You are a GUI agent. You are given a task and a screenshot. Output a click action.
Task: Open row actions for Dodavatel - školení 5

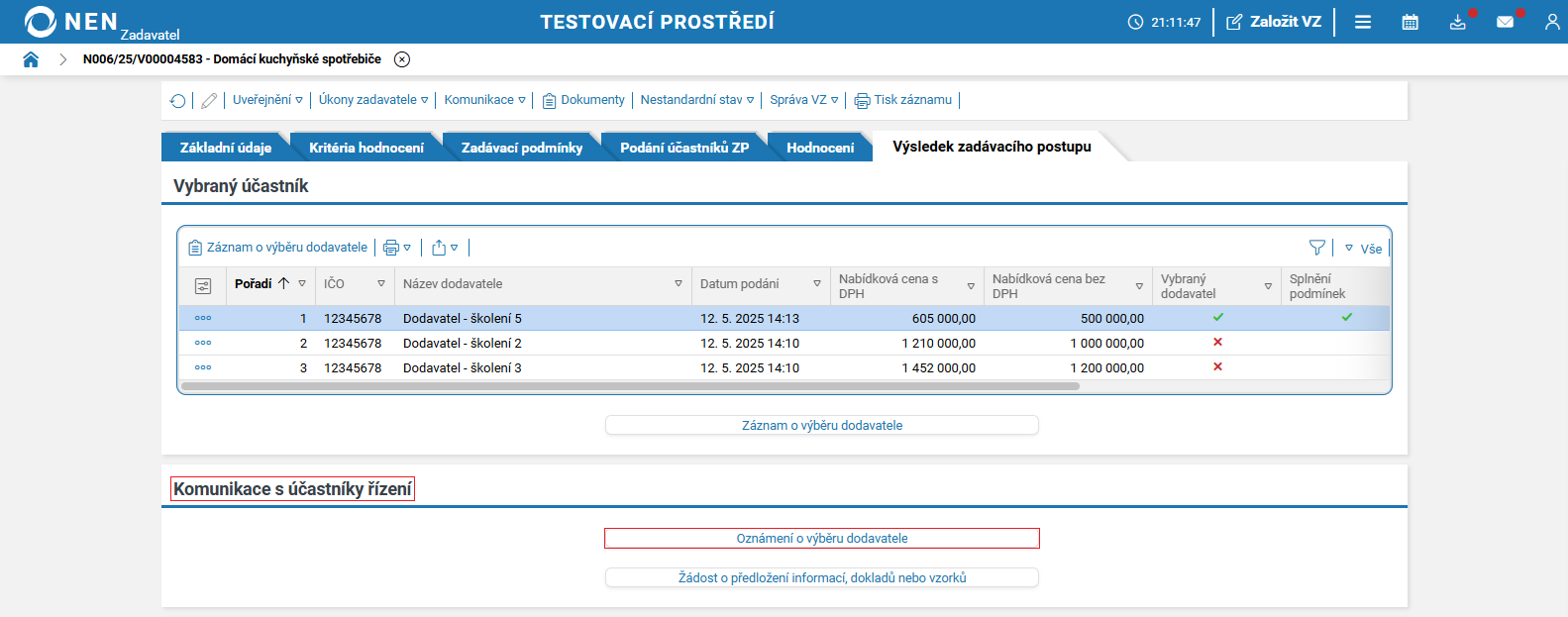tap(203, 319)
